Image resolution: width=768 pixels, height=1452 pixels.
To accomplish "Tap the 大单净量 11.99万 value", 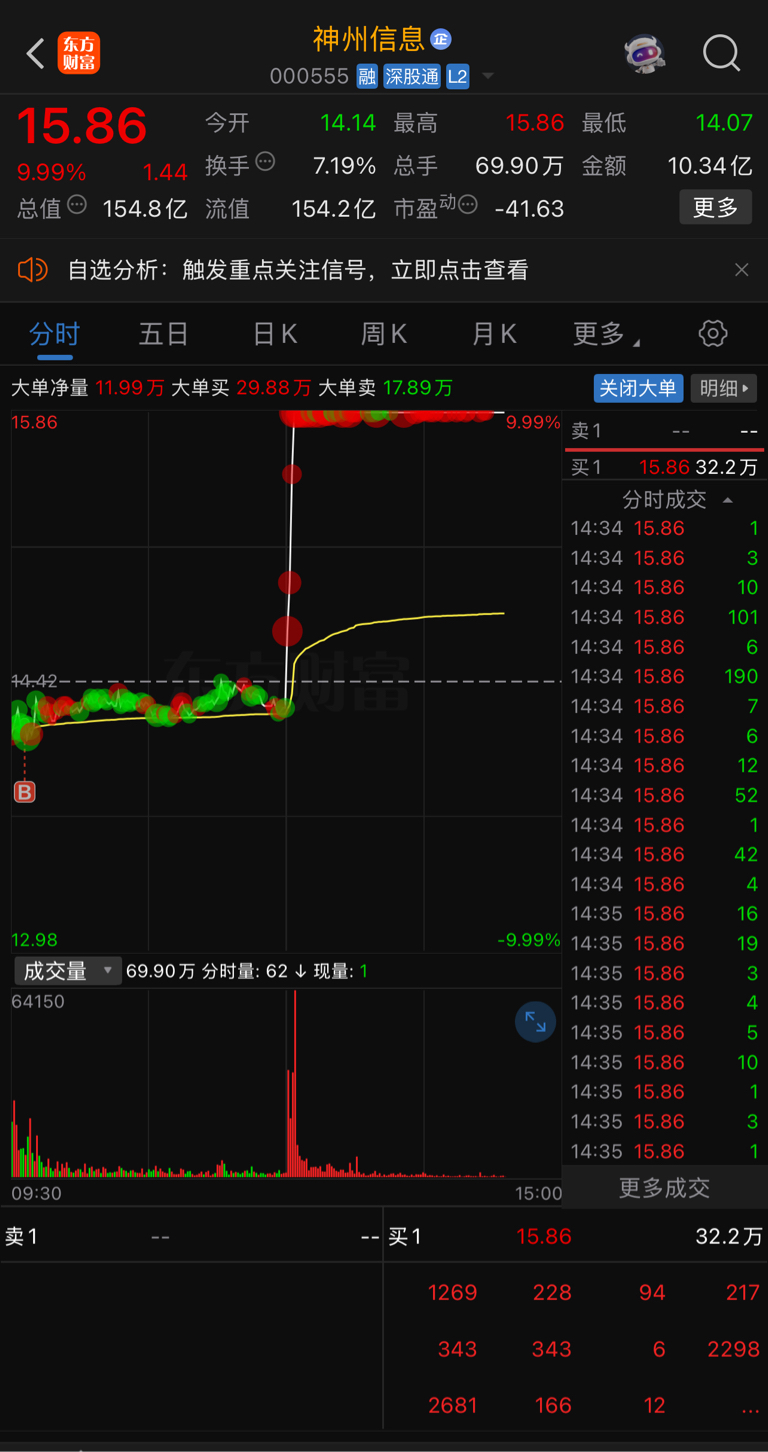I will (130, 388).
